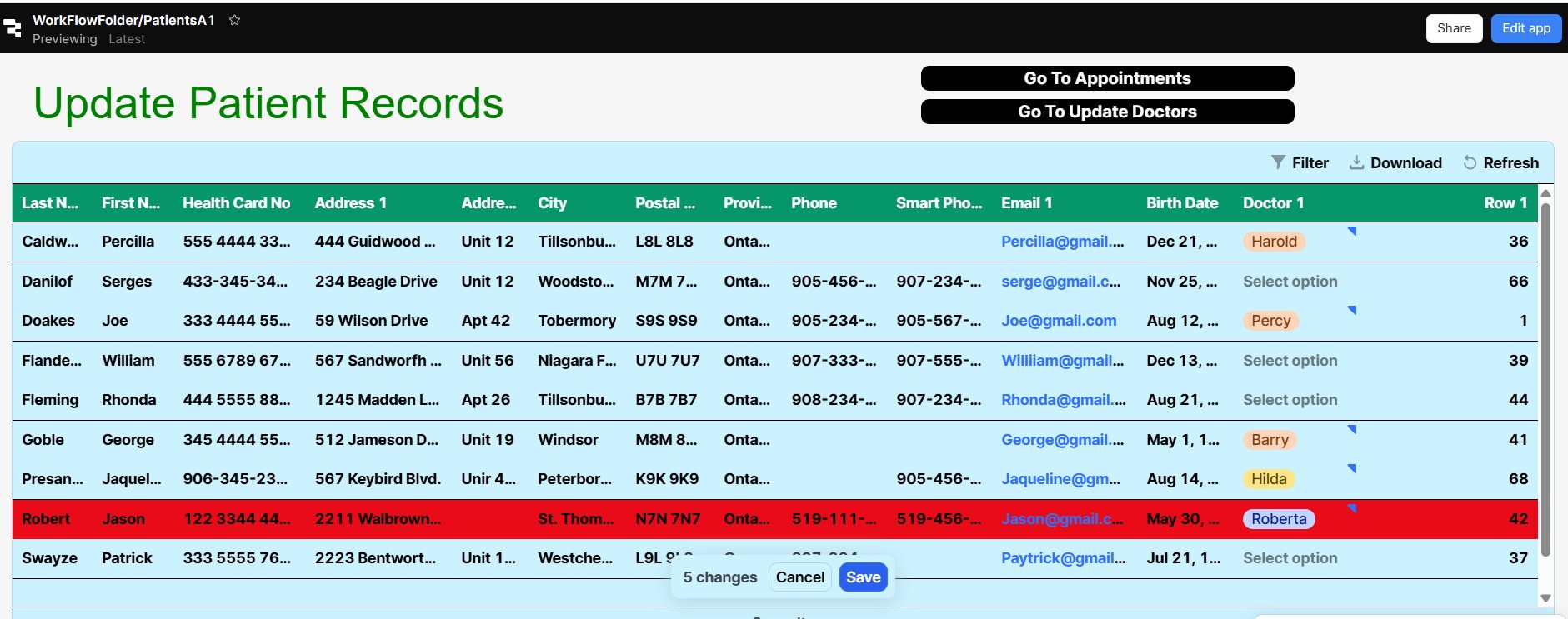1568x619 pixels.
Task: Change the Roberta doctor tag selection
Action: 1278,519
